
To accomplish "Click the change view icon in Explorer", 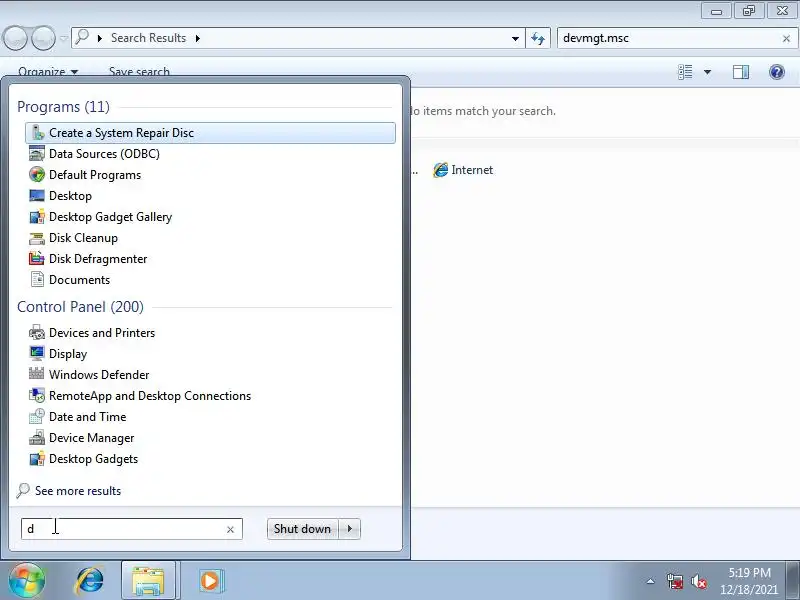I will tap(685, 72).
